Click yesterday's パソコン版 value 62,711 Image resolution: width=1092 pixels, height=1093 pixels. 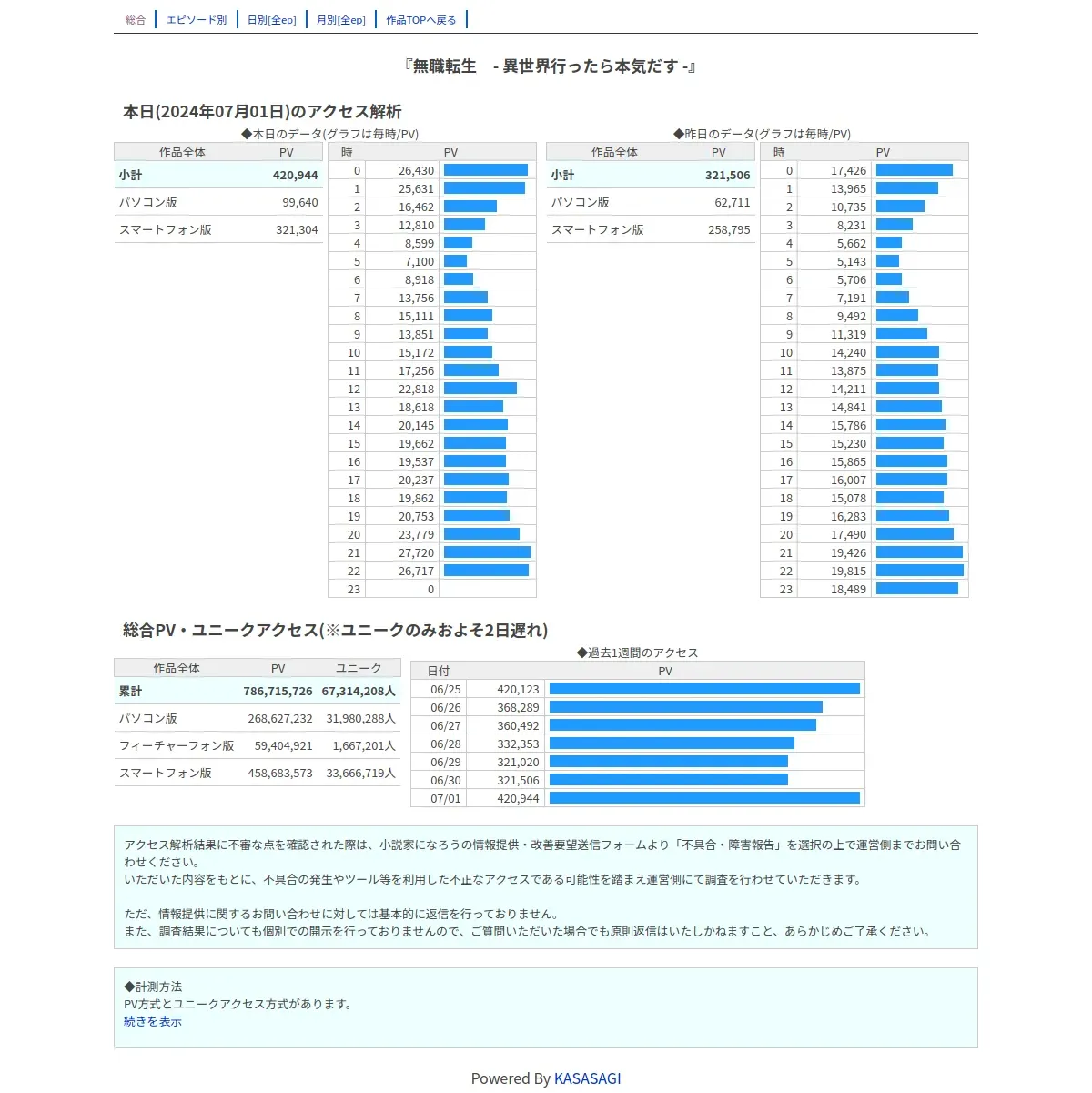[x=733, y=203]
